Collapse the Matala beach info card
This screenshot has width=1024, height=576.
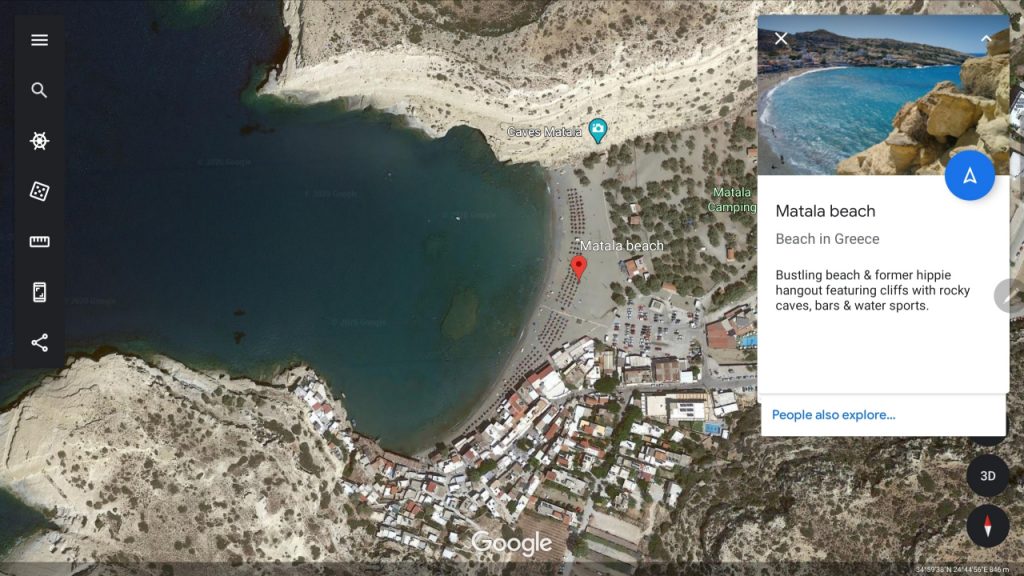click(986, 39)
